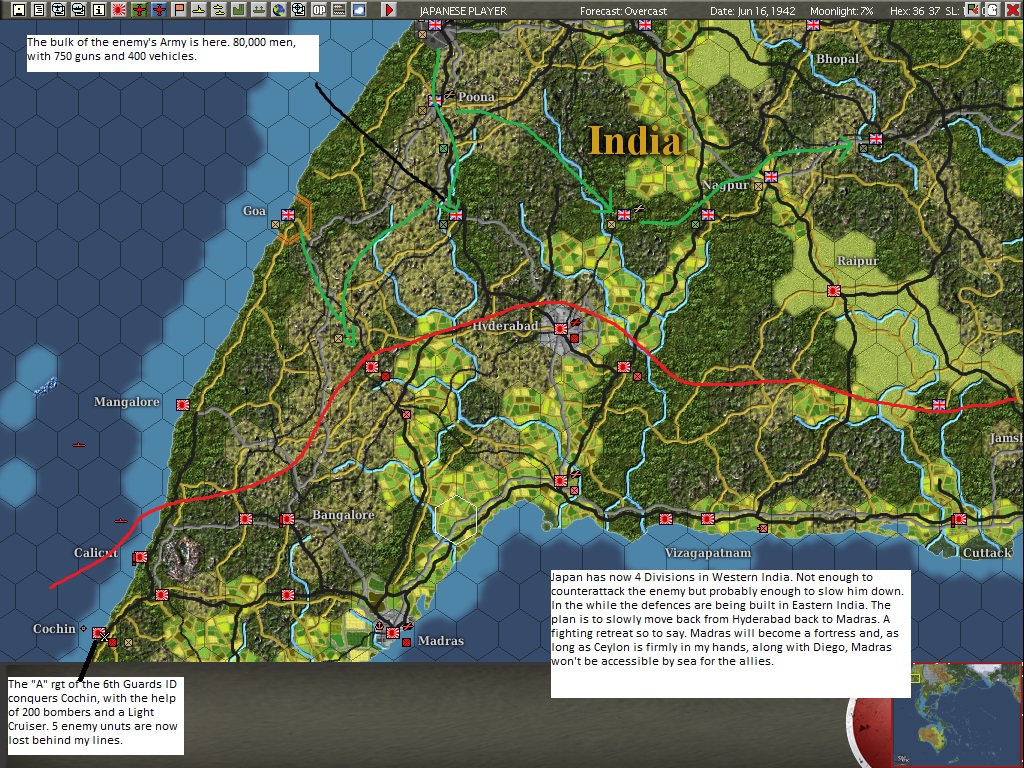This screenshot has height=768, width=1024.
Task: Select the Japanese unit at Hyderabad
Action: coord(561,329)
